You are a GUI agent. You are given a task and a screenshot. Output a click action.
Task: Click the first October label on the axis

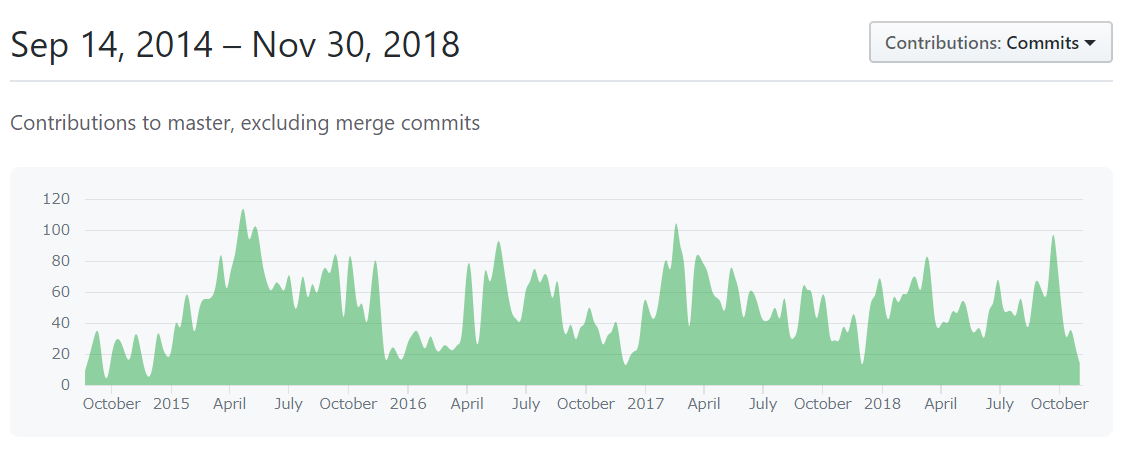111,404
